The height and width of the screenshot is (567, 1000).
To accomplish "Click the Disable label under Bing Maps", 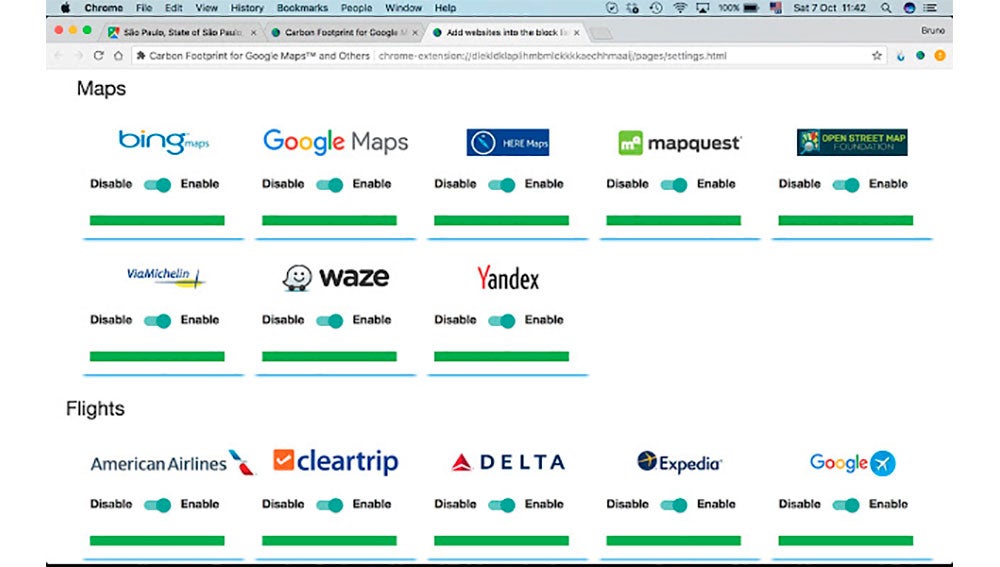I will [111, 184].
